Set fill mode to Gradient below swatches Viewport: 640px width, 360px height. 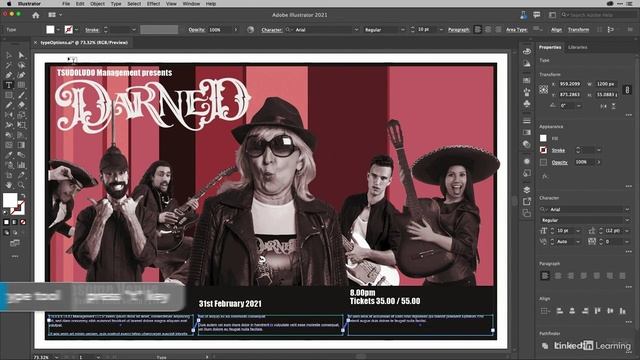tap(15, 222)
